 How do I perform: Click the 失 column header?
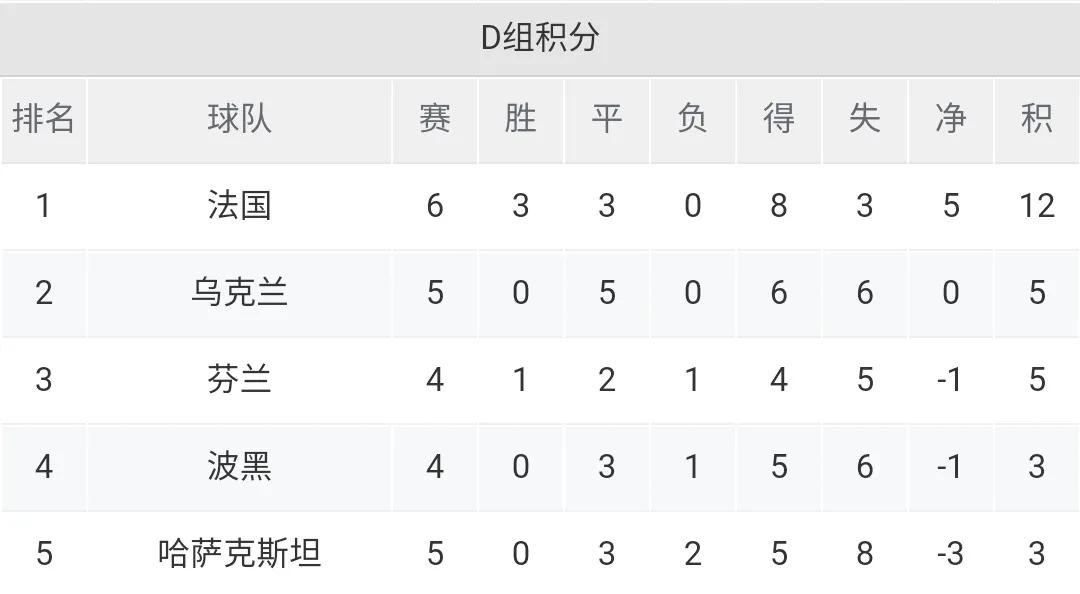tap(864, 118)
